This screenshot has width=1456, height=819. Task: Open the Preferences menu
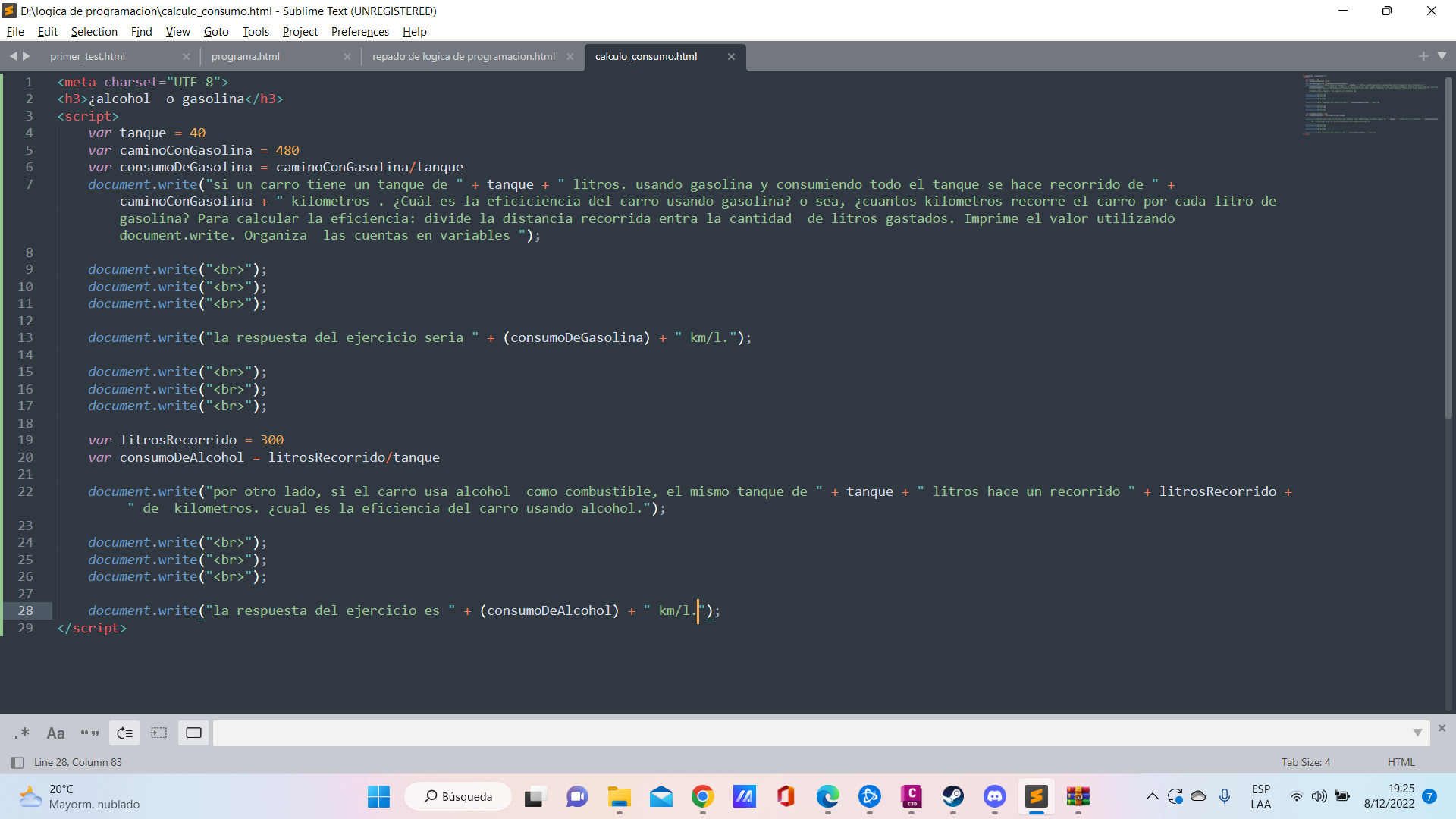click(x=359, y=32)
